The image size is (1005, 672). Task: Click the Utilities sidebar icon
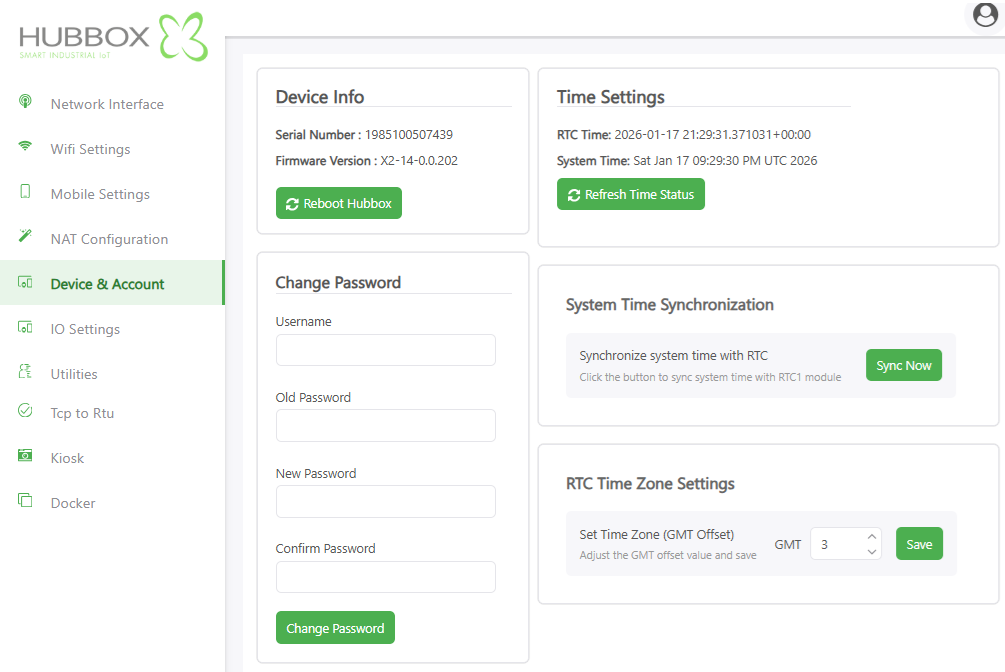point(26,372)
